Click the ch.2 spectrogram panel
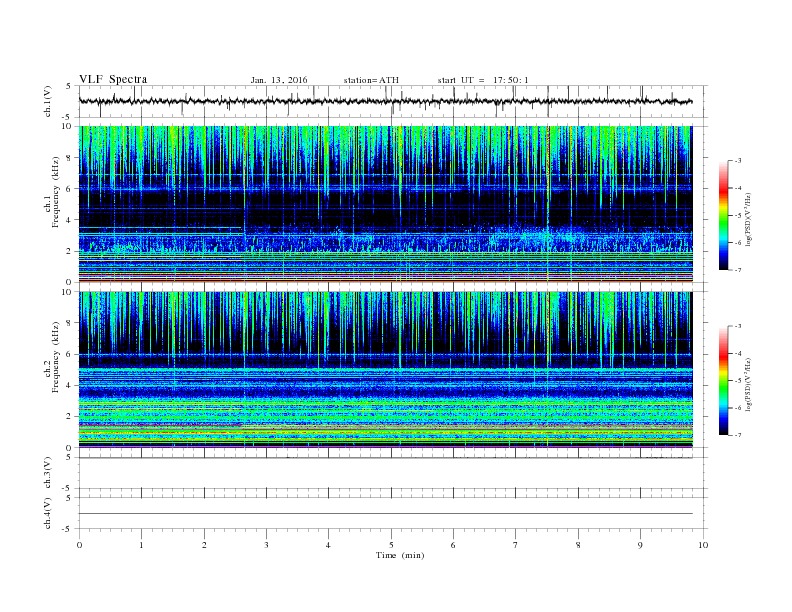Image resolution: width=792 pixels, height=612 pixels. 385,370
